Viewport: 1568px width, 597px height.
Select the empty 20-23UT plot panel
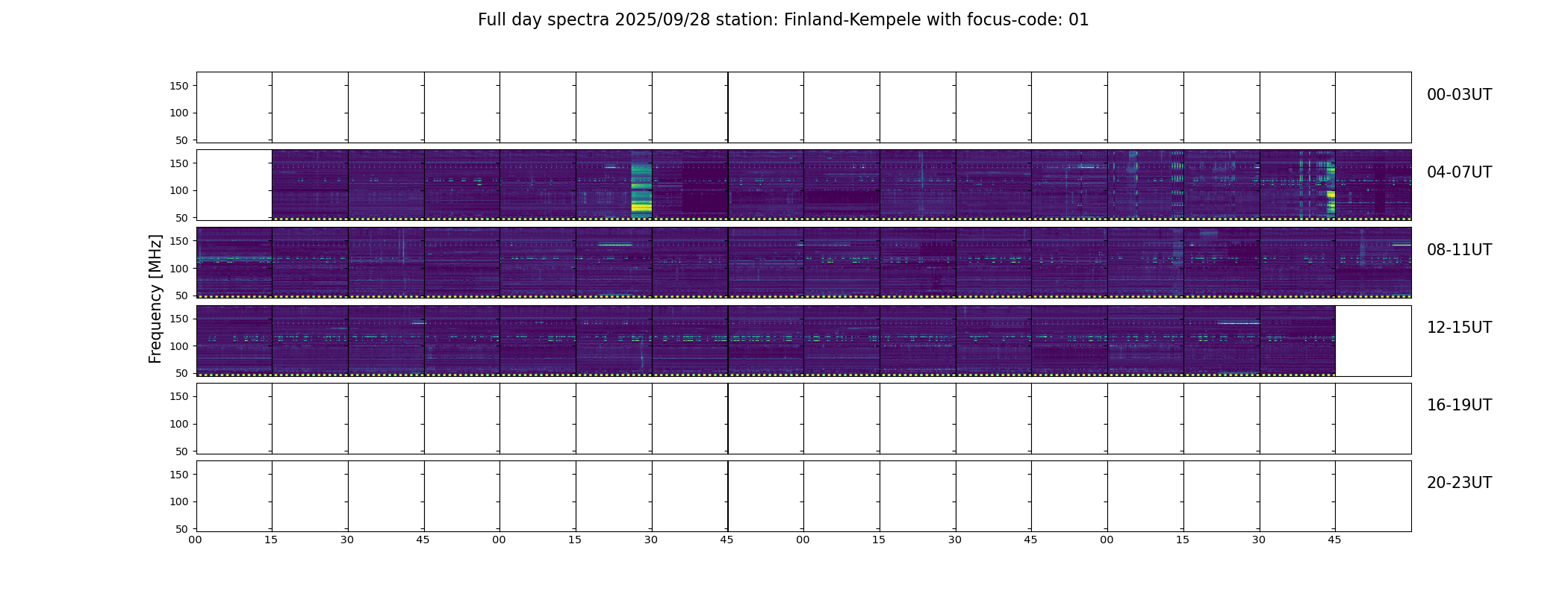pos(803,496)
